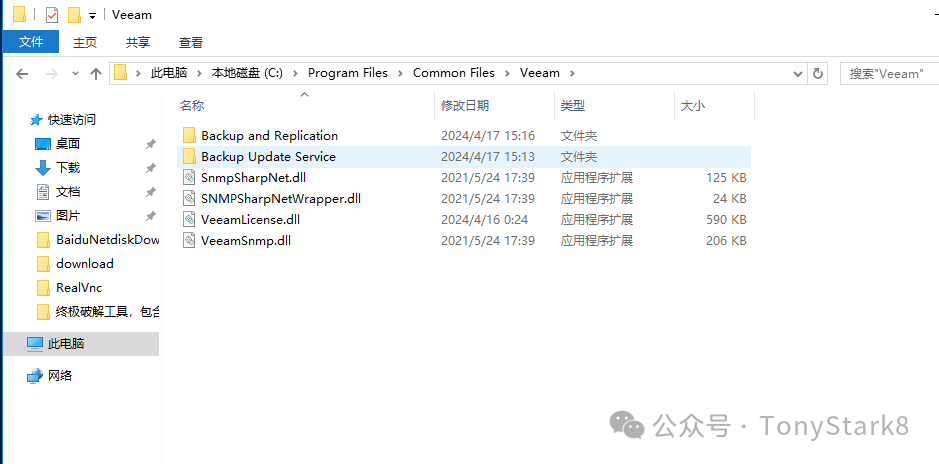The width and height of the screenshot is (939, 464).
Task: Click the title bar new folder icon
Action: pyautogui.click(x=74, y=14)
